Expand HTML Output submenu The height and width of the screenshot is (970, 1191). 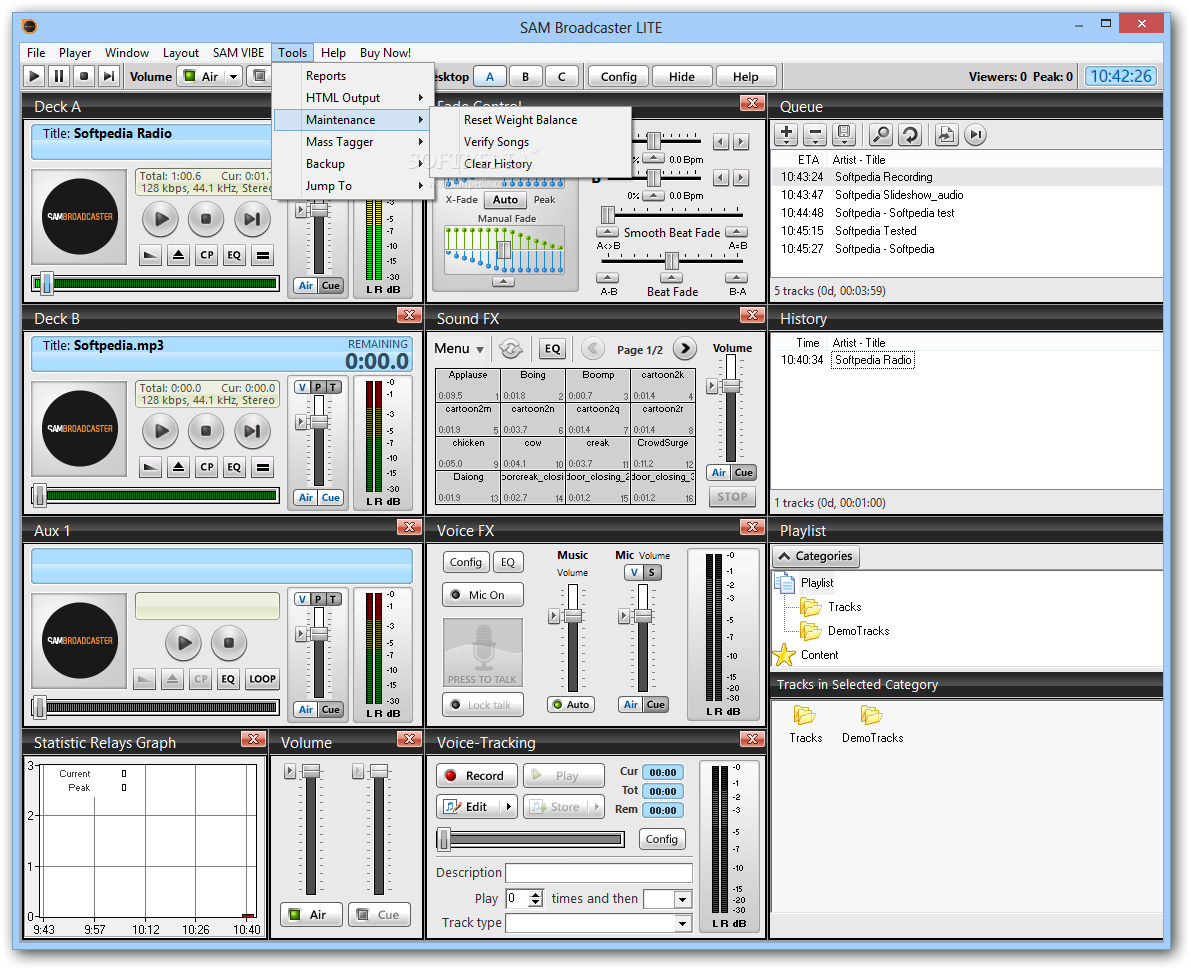pyautogui.click(x=353, y=98)
